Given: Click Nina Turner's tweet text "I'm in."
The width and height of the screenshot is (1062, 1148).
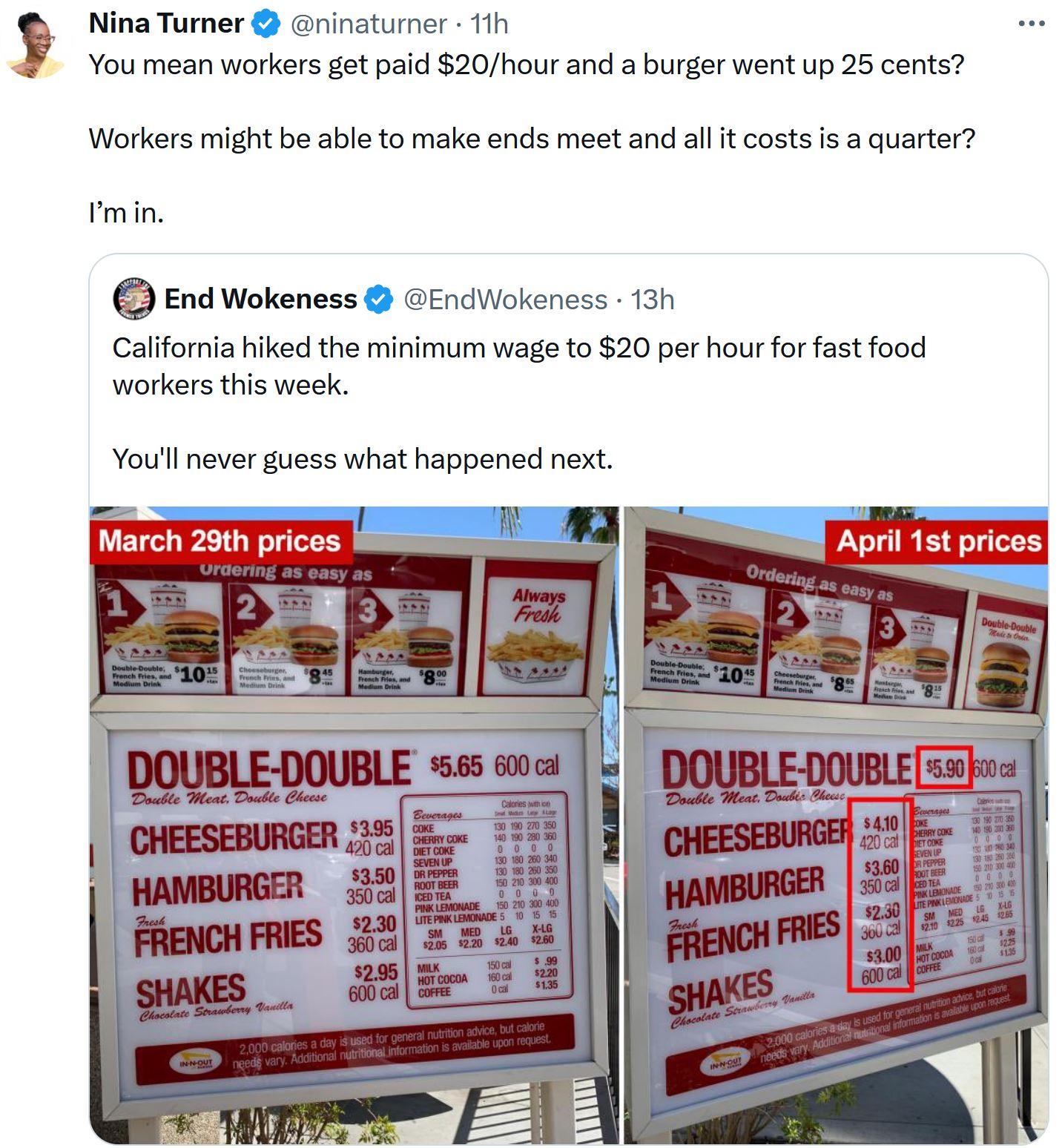Looking at the screenshot, I should [126, 213].
